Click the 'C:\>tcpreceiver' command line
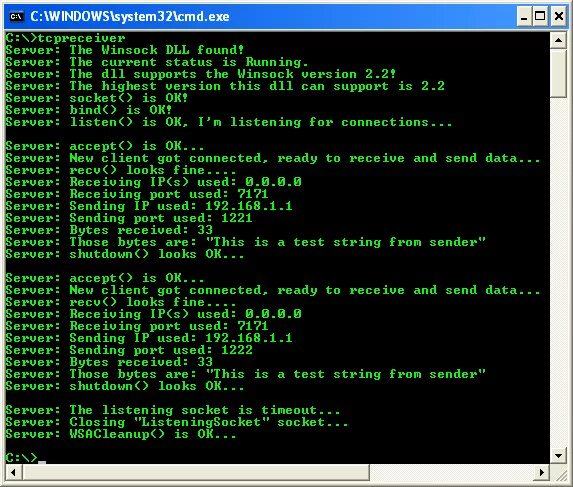The image size is (573, 487). point(65,38)
